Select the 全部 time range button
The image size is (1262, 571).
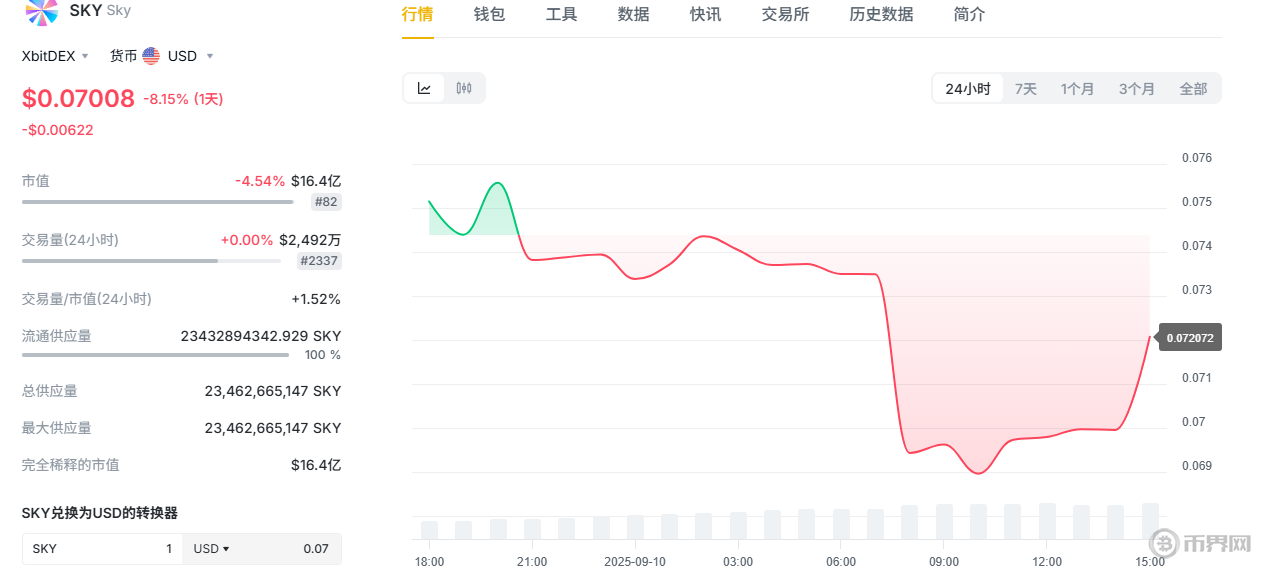(1193, 89)
